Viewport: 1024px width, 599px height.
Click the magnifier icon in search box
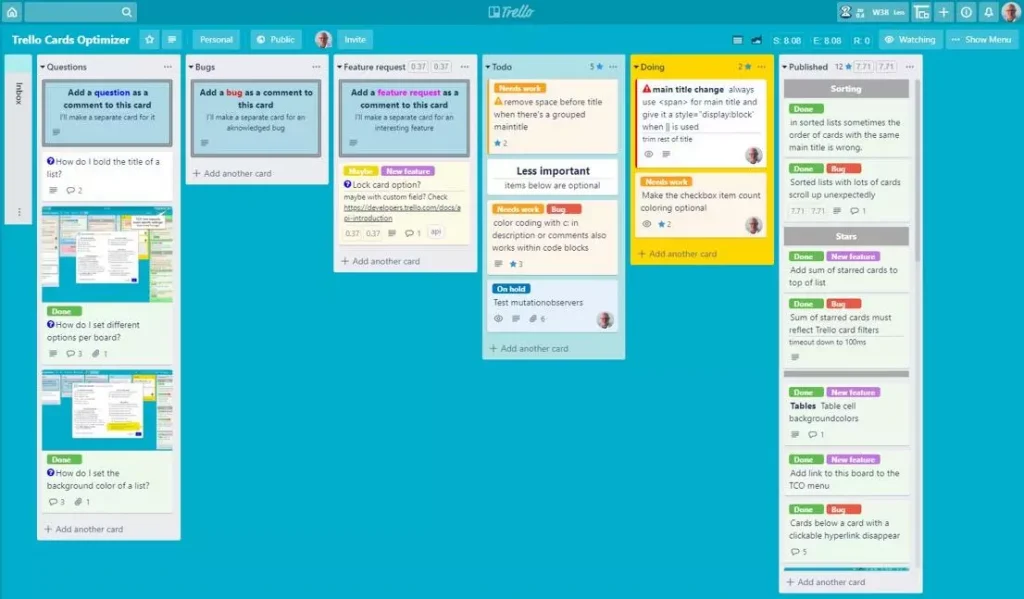coord(127,12)
